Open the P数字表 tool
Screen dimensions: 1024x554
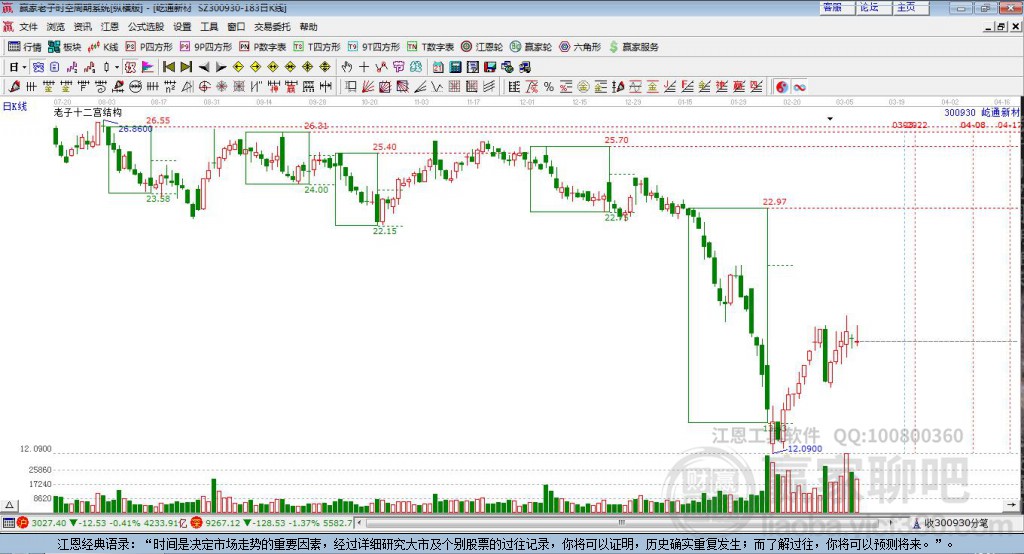(263, 47)
